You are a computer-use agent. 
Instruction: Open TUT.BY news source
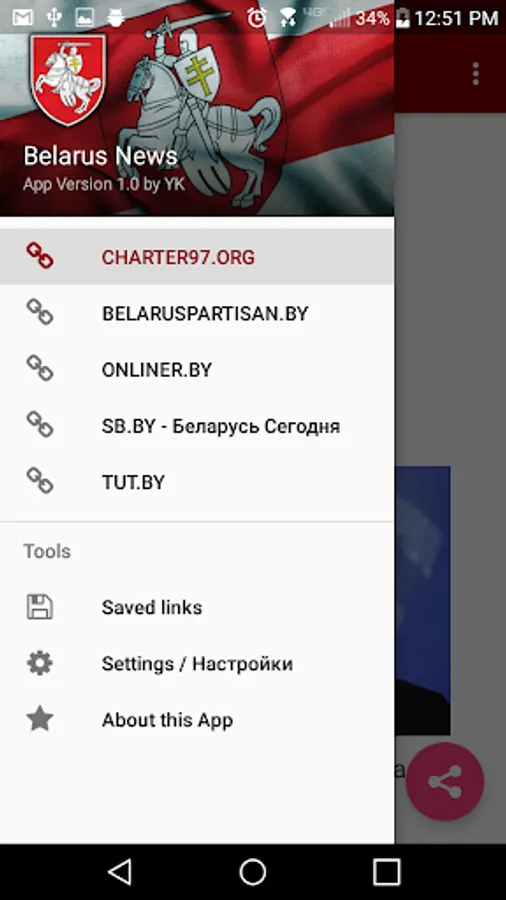[197, 482]
